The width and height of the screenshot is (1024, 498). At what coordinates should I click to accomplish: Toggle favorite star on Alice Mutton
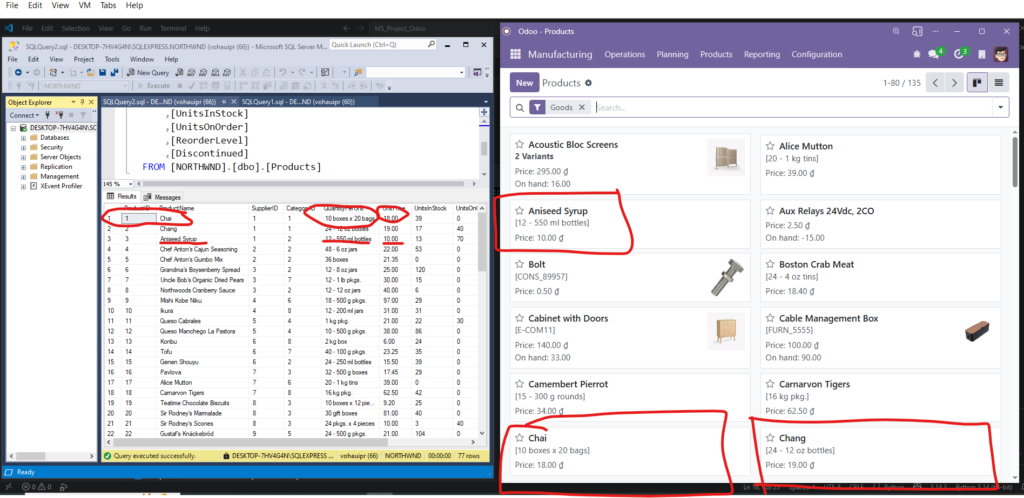[x=770, y=146]
